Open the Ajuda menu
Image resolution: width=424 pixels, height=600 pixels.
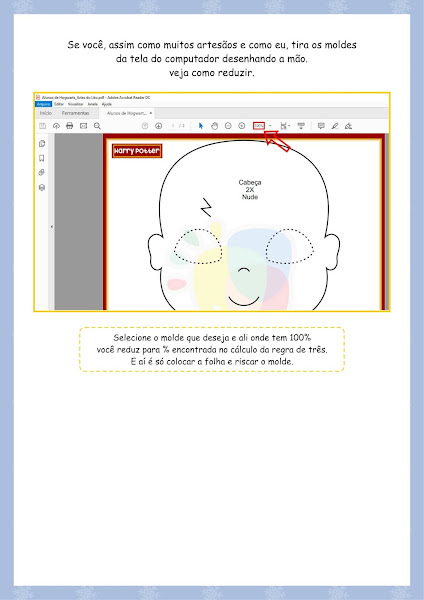tap(107, 104)
